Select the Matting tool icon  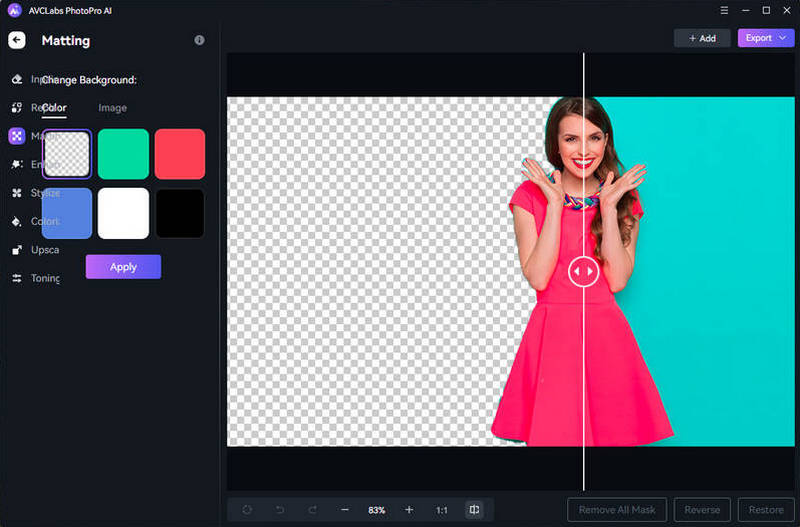tap(17, 136)
